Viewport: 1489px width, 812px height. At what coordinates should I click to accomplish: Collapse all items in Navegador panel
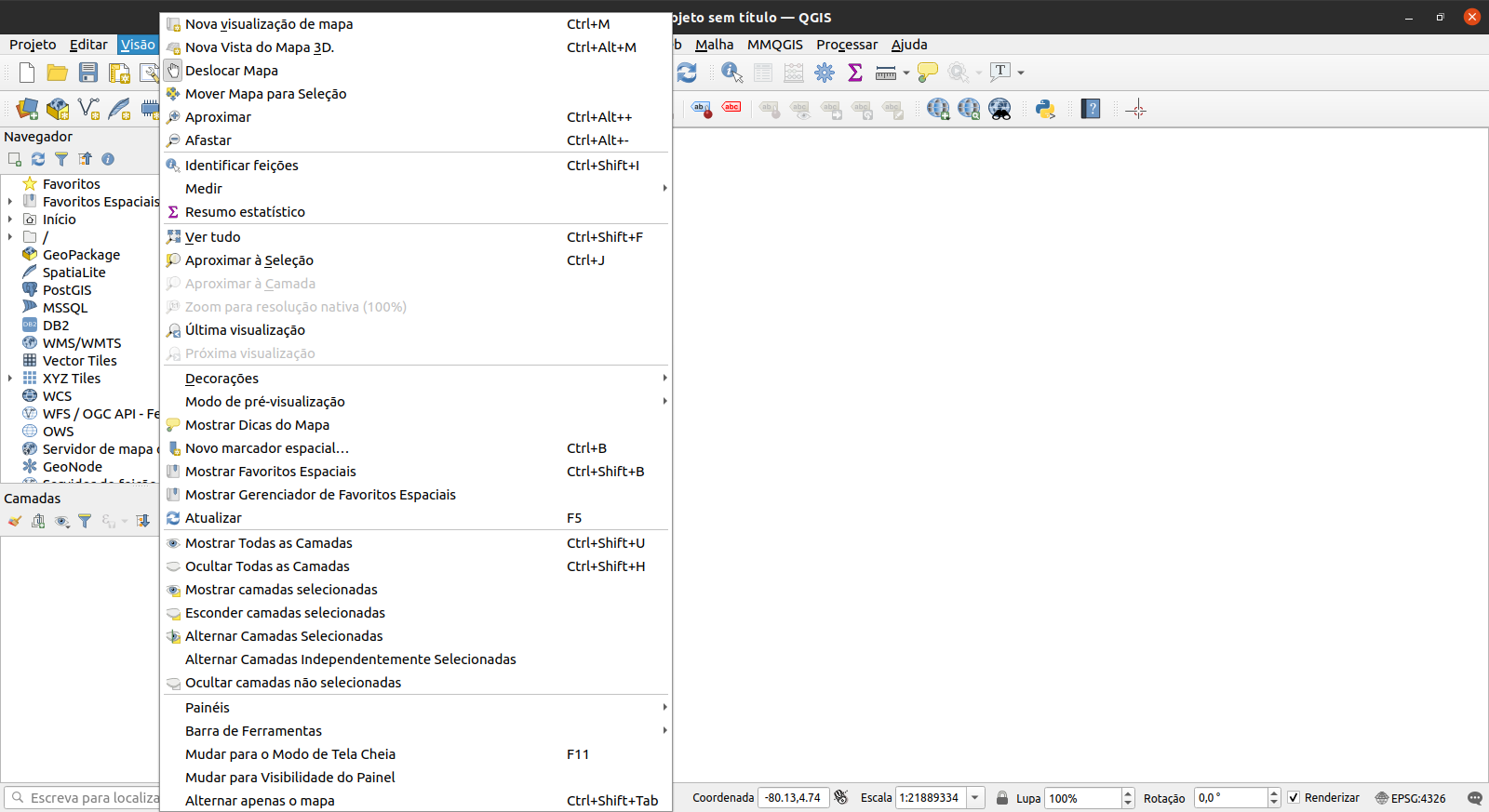85,159
